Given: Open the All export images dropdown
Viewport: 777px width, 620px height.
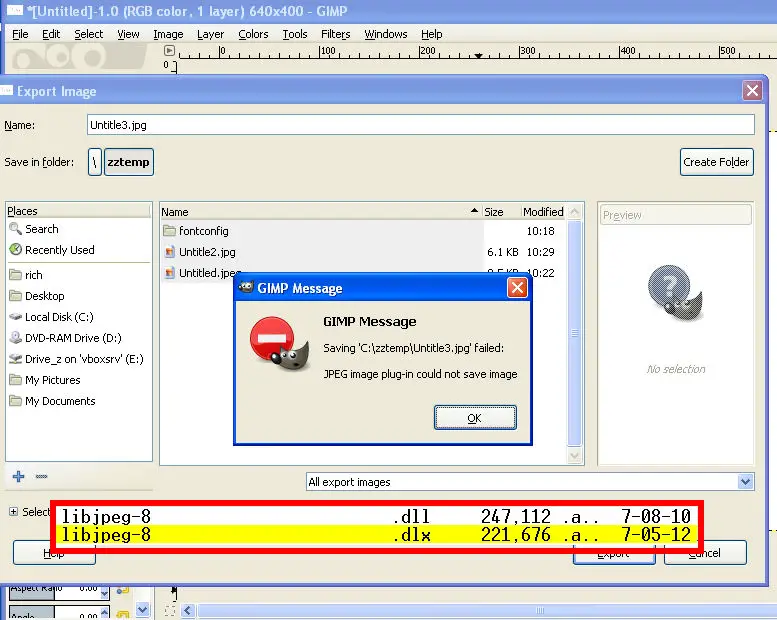Looking at the screenshot, I should pos(530,482).
